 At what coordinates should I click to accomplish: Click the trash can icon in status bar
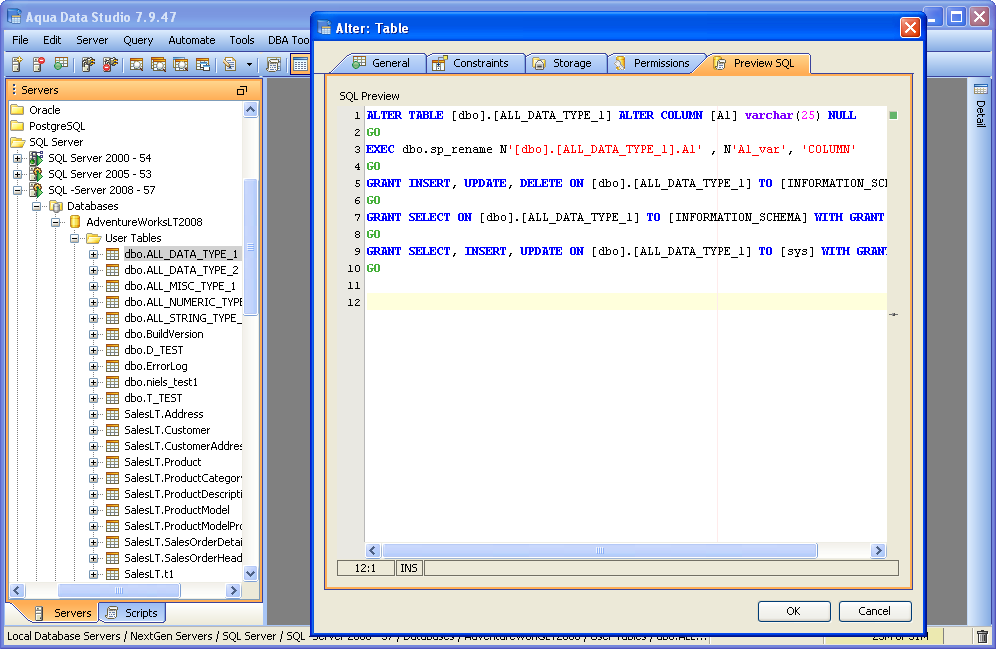[982, 636]
